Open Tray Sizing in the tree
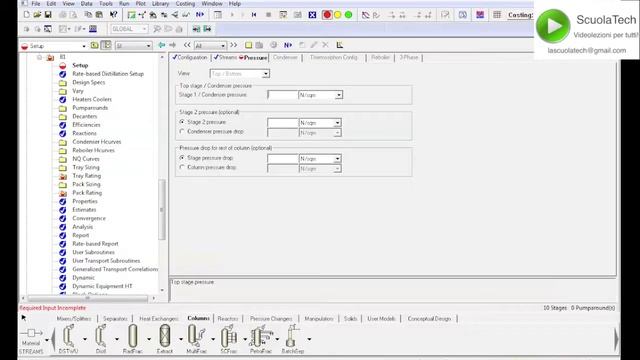This screenshot has height=360, width=640. (x=86, y=167)
